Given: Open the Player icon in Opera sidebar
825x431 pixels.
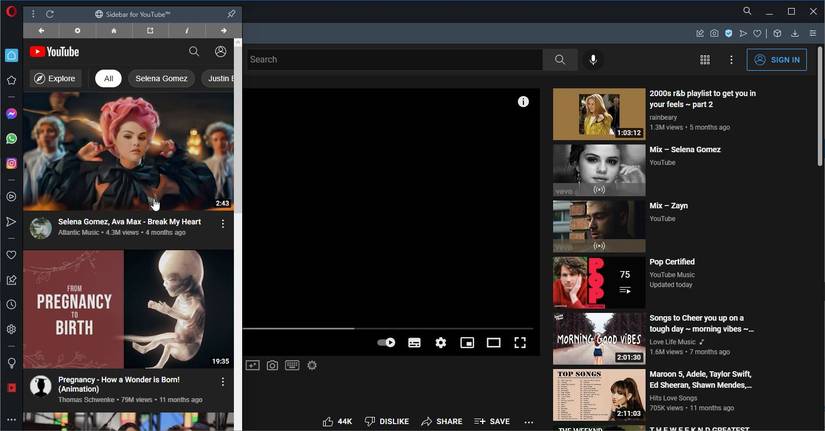Looking at the screenshot, I should (x=11, y=196).
